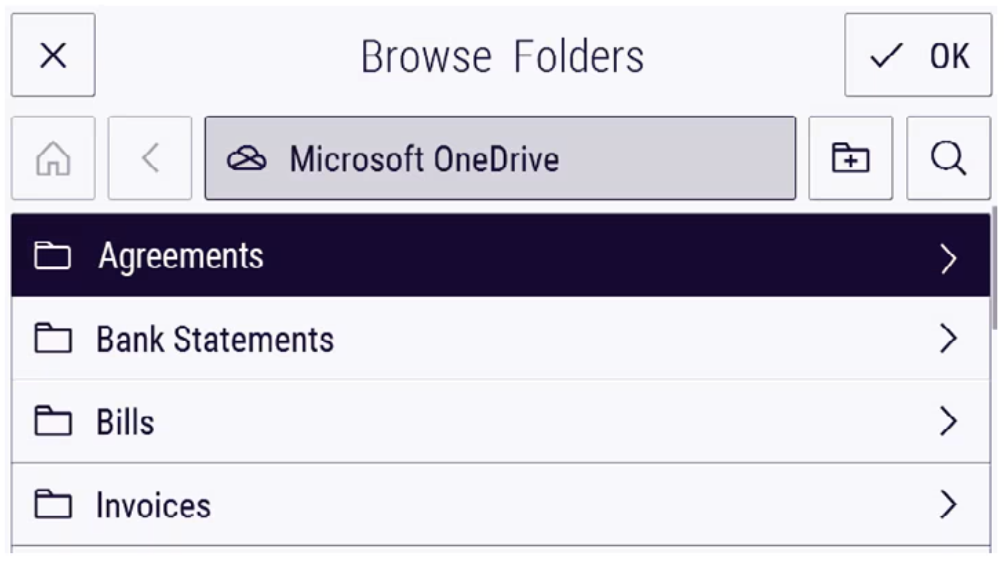1004x568 pixels.
Task: Select the Agreements folder row
Action: pyautogui.click(x=501, y=255)
